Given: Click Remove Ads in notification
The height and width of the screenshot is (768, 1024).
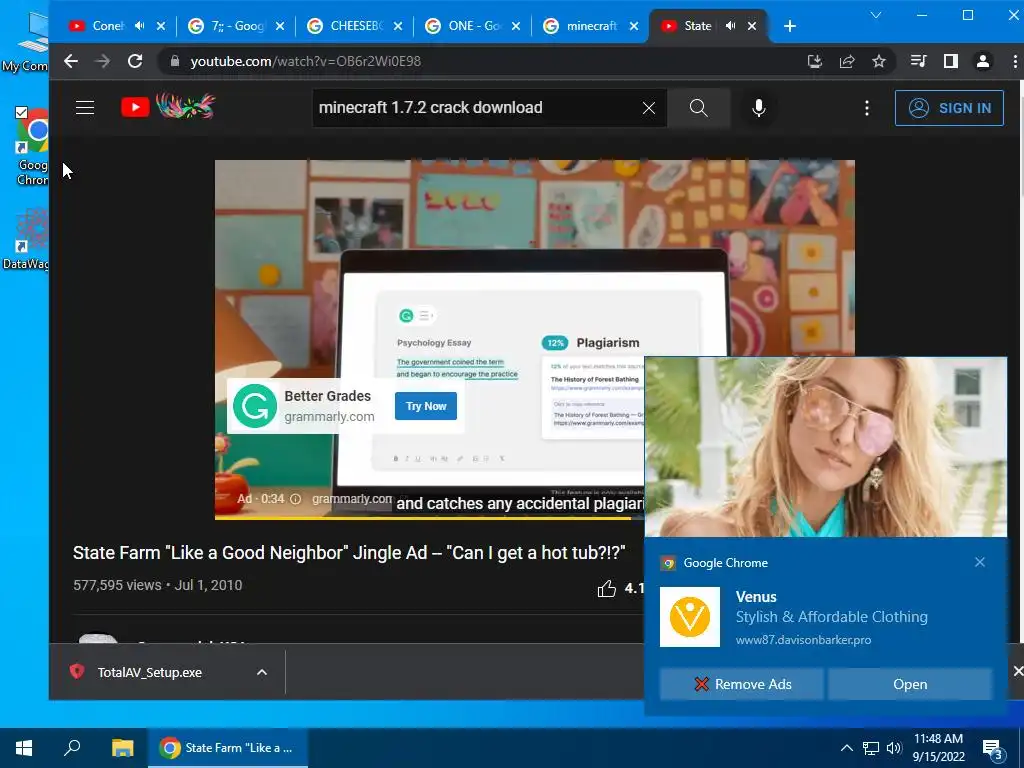Looking at the screenshot, I should click(x=741, y=684).
